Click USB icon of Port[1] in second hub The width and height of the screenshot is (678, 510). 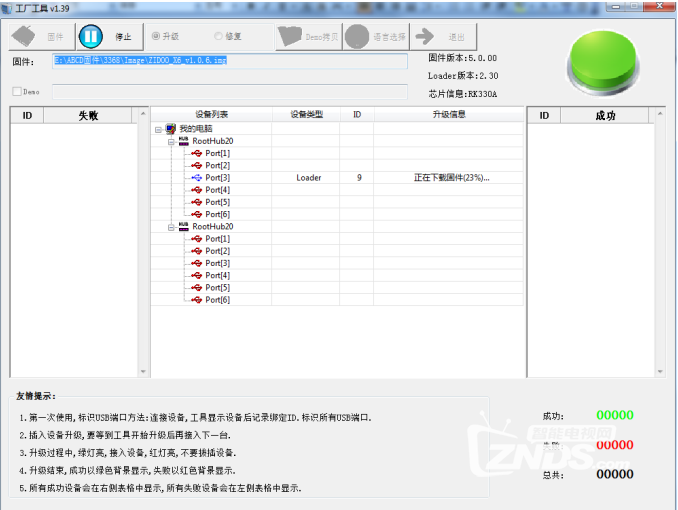[197, 239]
